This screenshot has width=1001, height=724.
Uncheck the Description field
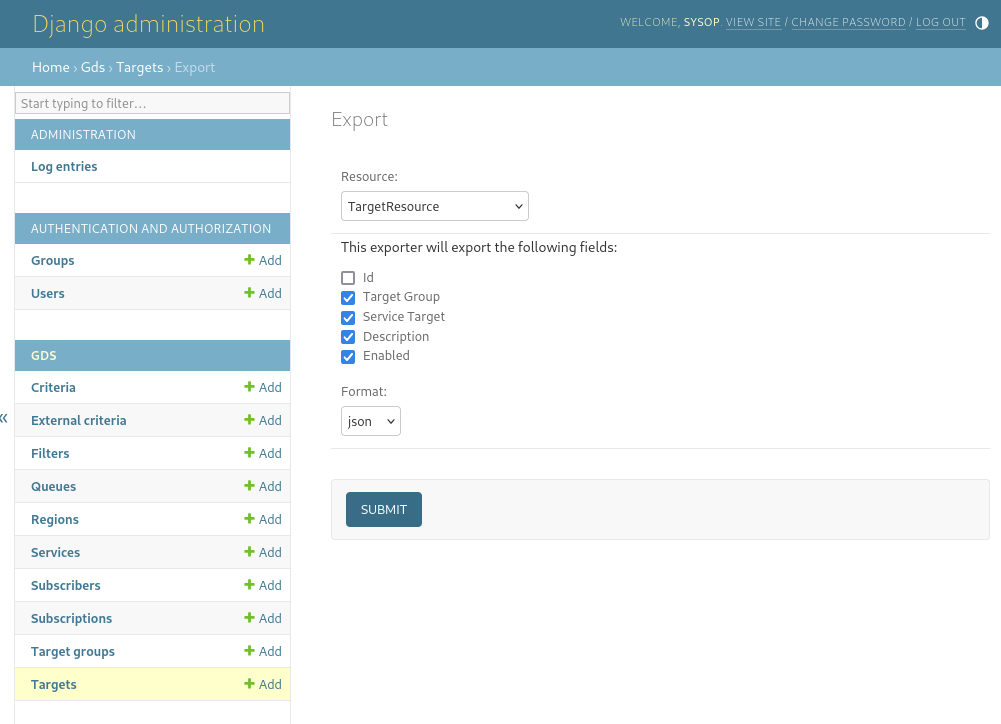tap(348, 336)
